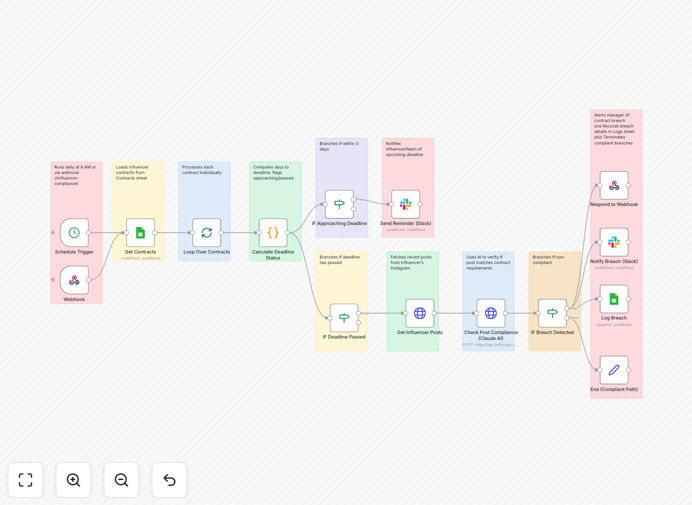The width and height of the screenshot is (692, 505).
Task: Open the Send Reminder (Slack) node
Action: (406, 204)
